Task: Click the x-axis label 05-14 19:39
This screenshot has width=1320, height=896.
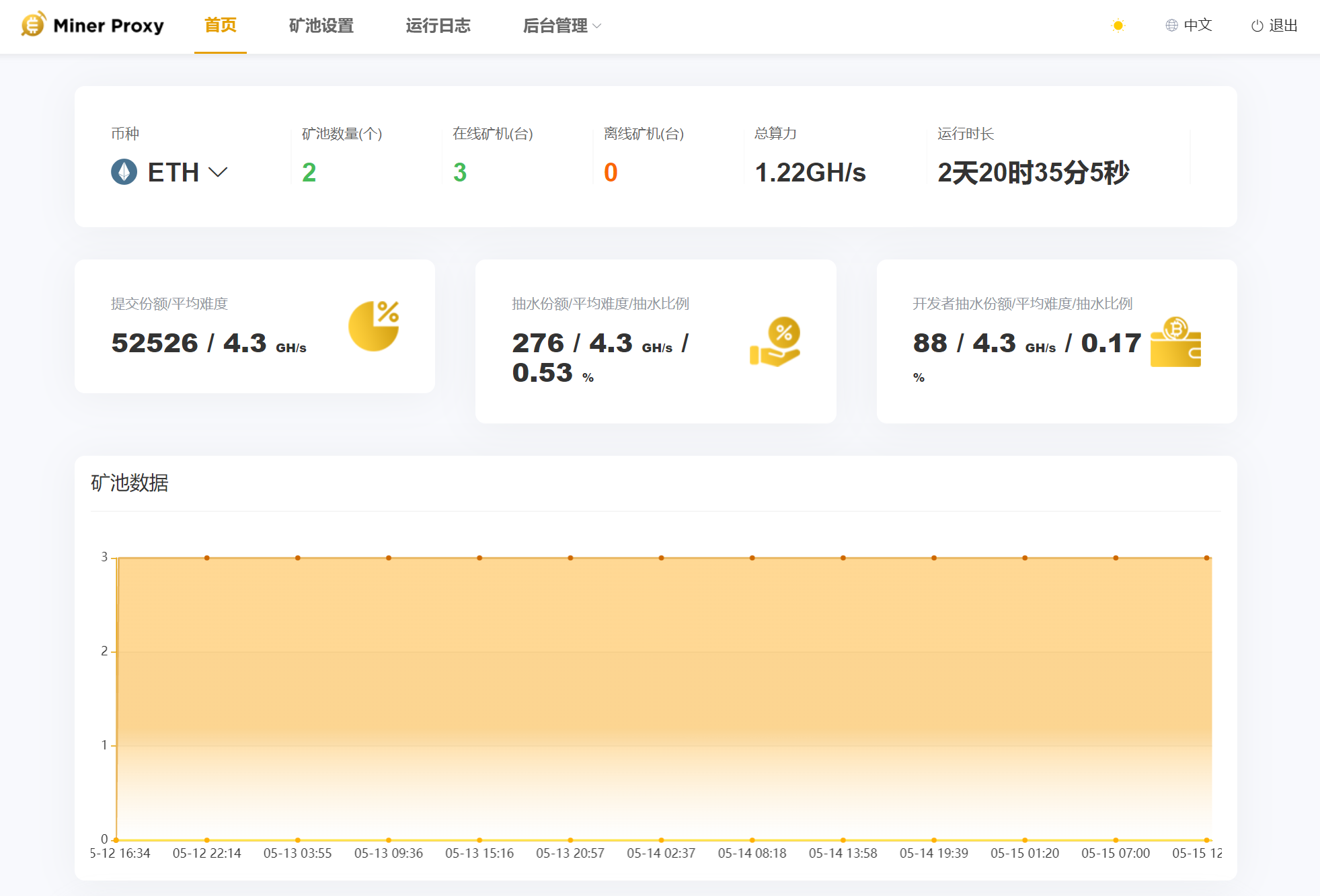Action: point(934,853)
